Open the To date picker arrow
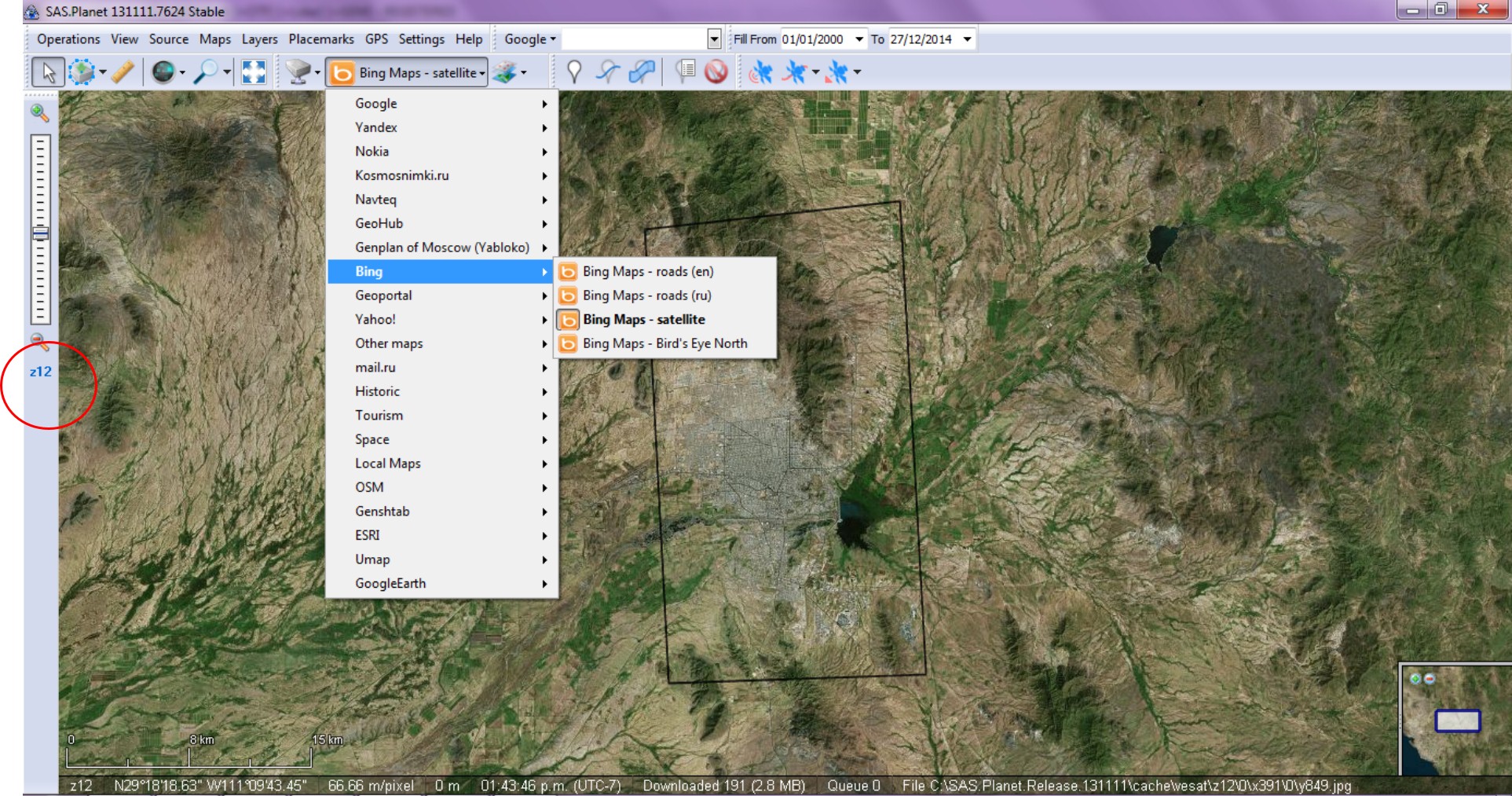This screenshot has width=1512, height=796. click(968, 39)
